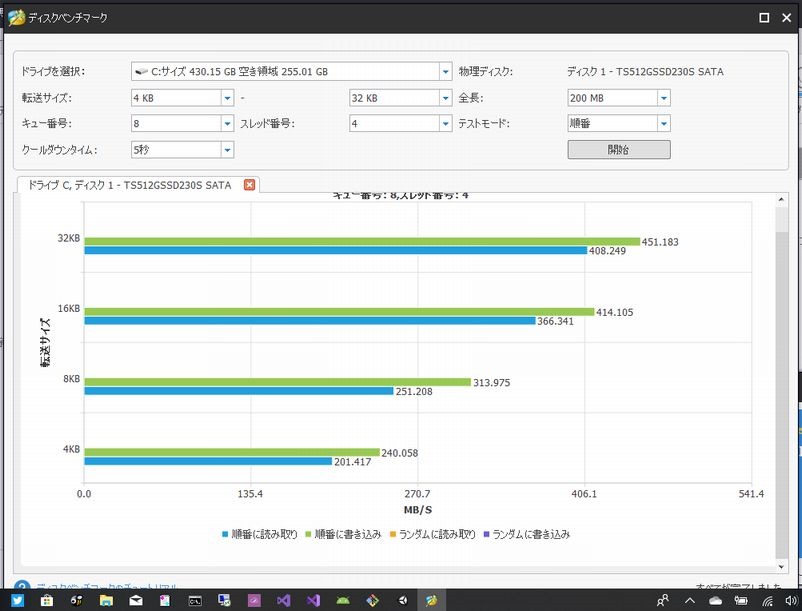Click the OneDrive cloud tray icon

(x=715, y=600)
